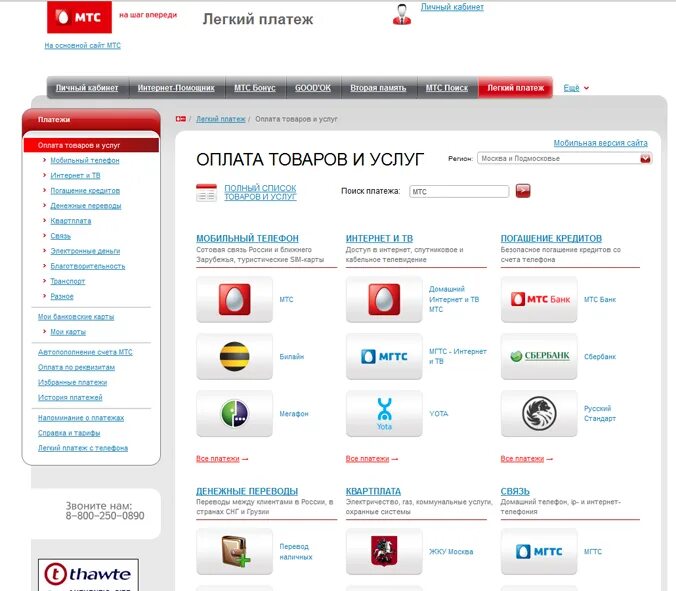Screen dimensions: 676x591
Task: Go to На основной сайт МТС link
Action: [82, 45]
